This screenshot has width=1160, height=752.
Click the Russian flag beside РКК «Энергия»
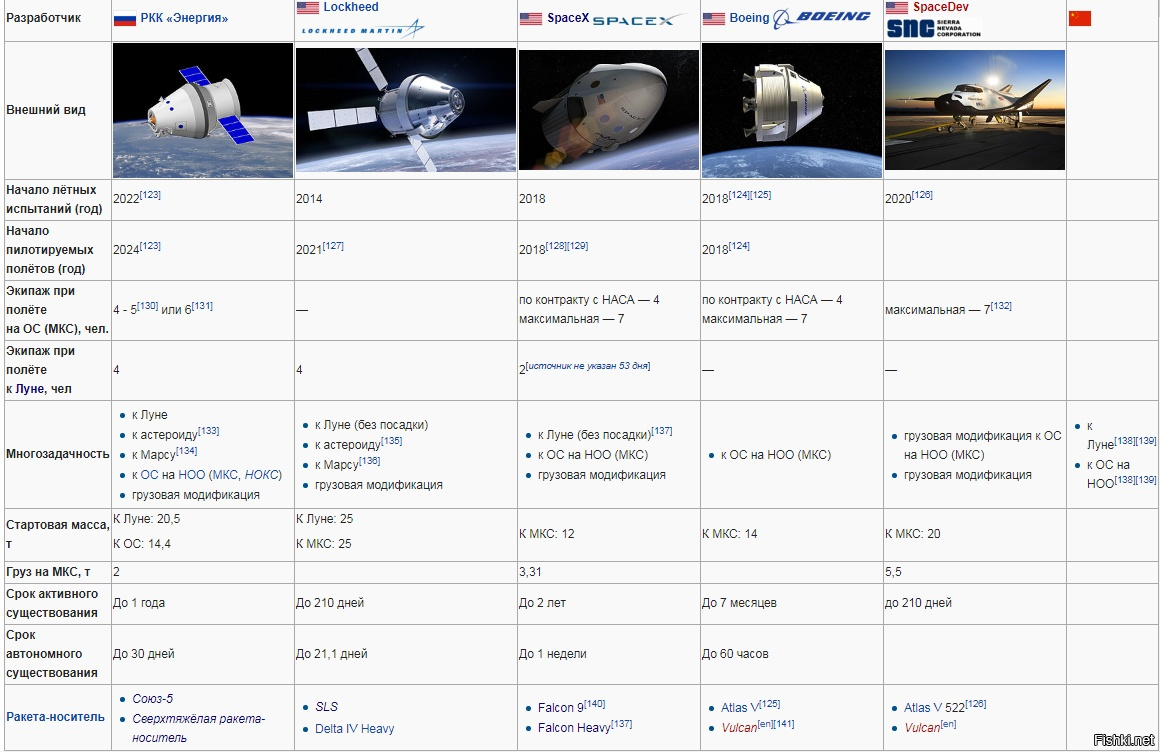click(x=124, y=19)
